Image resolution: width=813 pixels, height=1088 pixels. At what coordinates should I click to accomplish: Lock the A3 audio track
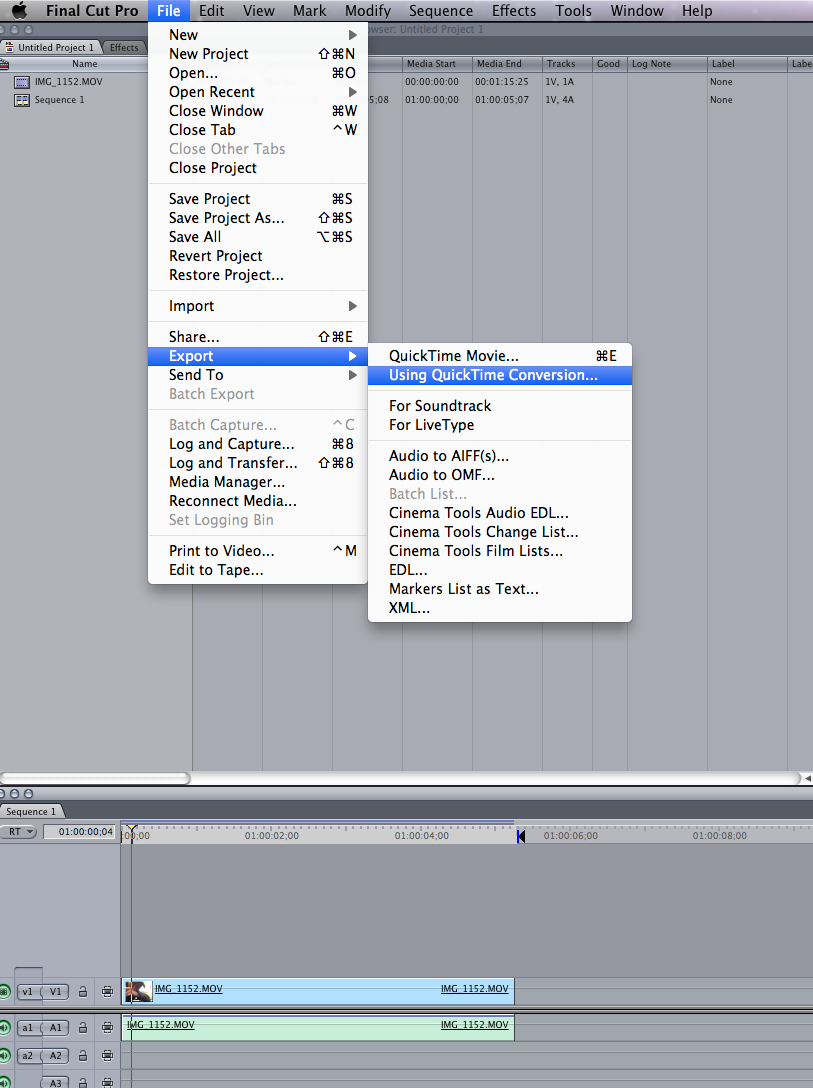(83, 1082)
